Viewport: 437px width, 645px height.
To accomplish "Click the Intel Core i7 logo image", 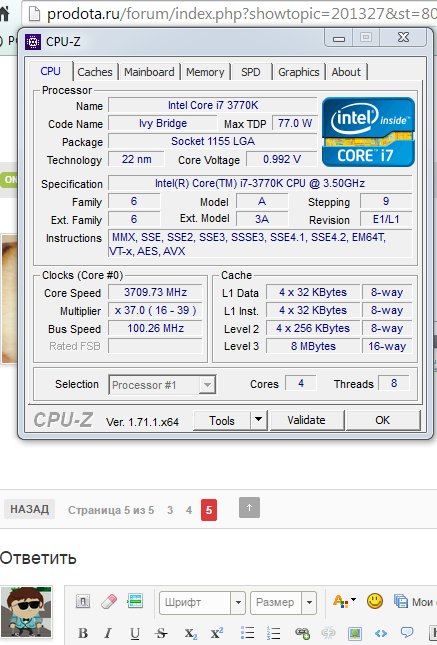I will click(368, 132).
